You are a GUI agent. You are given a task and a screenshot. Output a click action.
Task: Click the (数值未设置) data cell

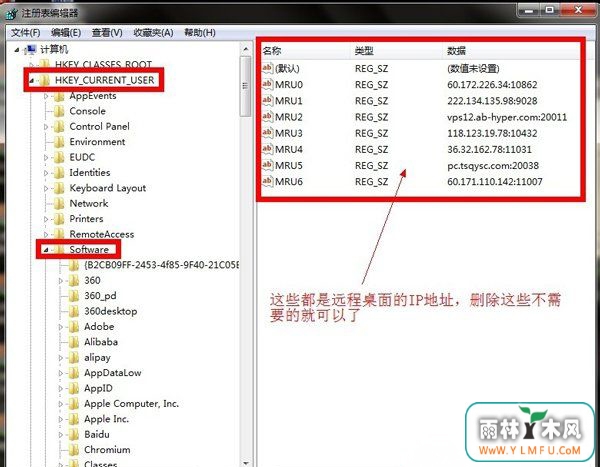[473, 69]
